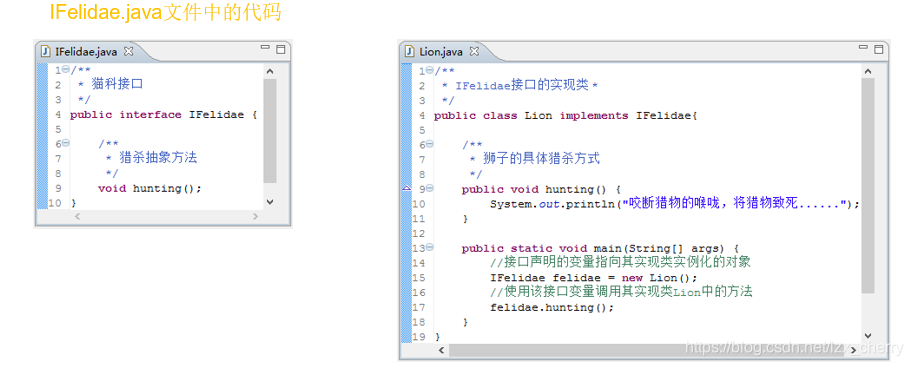913x366 pixels.
Task: Click the right arrow of IFelidae.java horizontal scrollbar
Action: pos(255,216)
